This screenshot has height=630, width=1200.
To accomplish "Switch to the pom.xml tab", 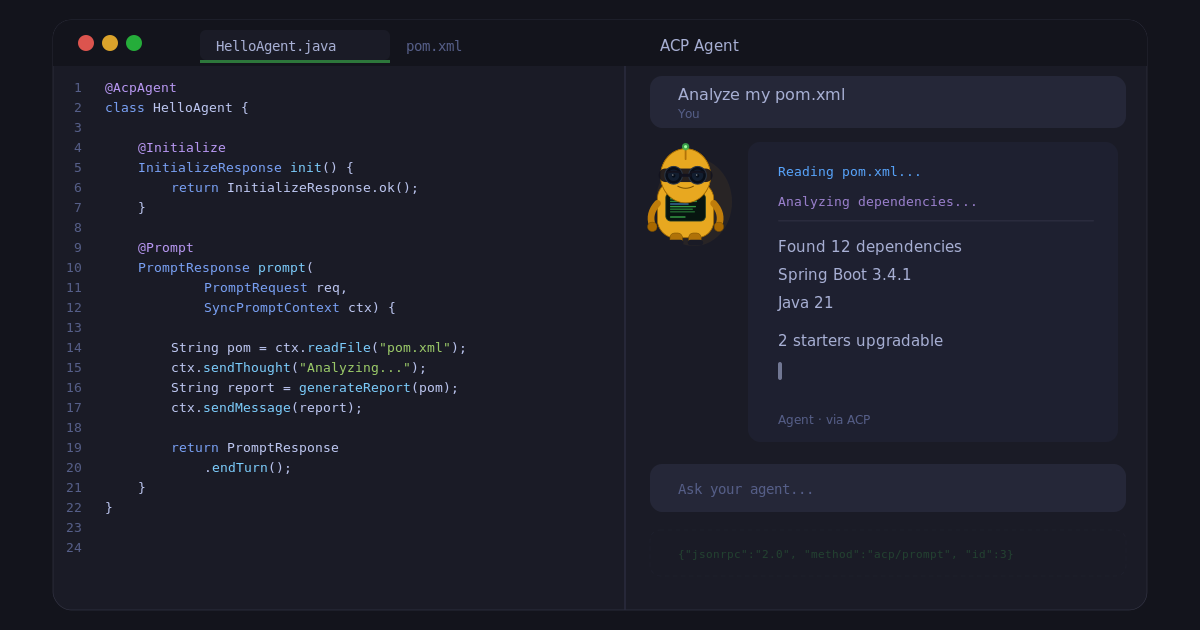I will click(433, 45).
